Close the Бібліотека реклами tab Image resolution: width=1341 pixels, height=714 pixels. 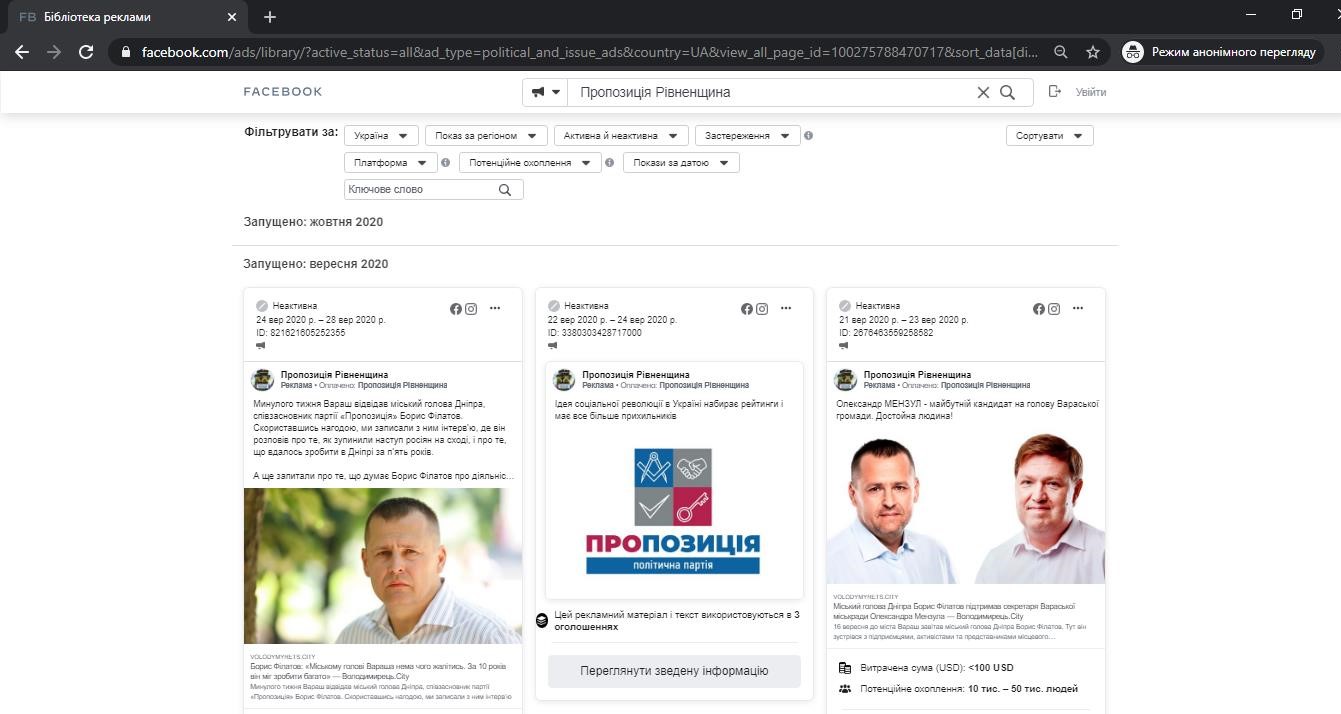click(232, 17)
